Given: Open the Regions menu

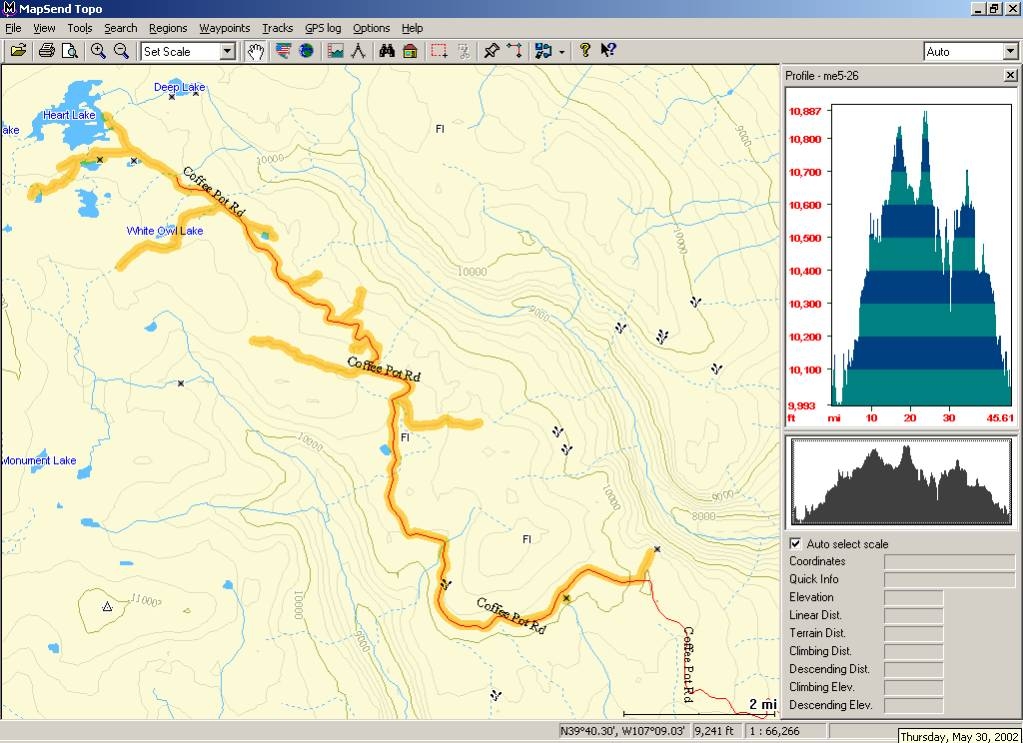Looking at the screenshot, I should pyautogui.click(x=168, y=28).
